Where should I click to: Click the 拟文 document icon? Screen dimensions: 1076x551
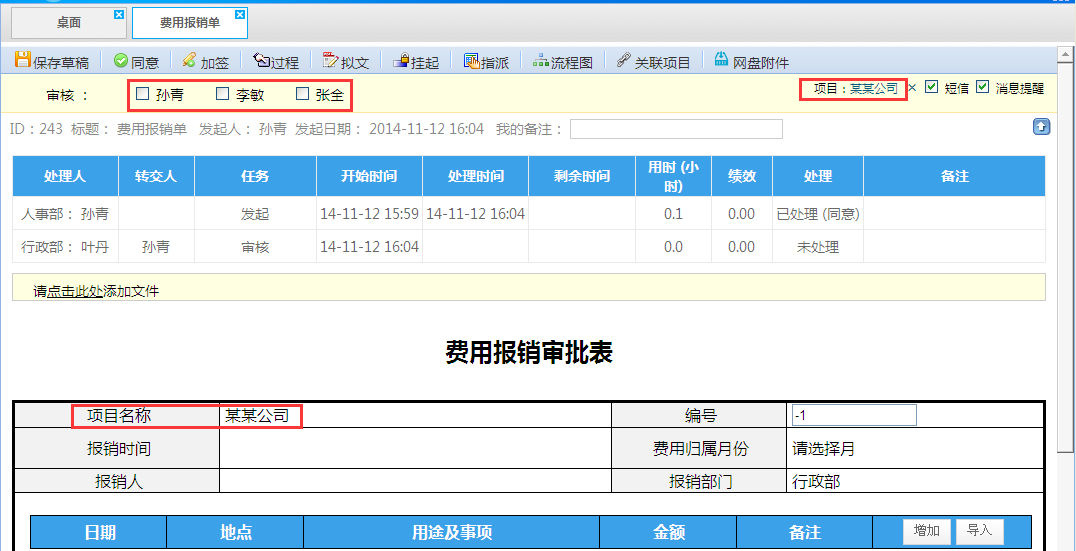click(x=331, y=60)
